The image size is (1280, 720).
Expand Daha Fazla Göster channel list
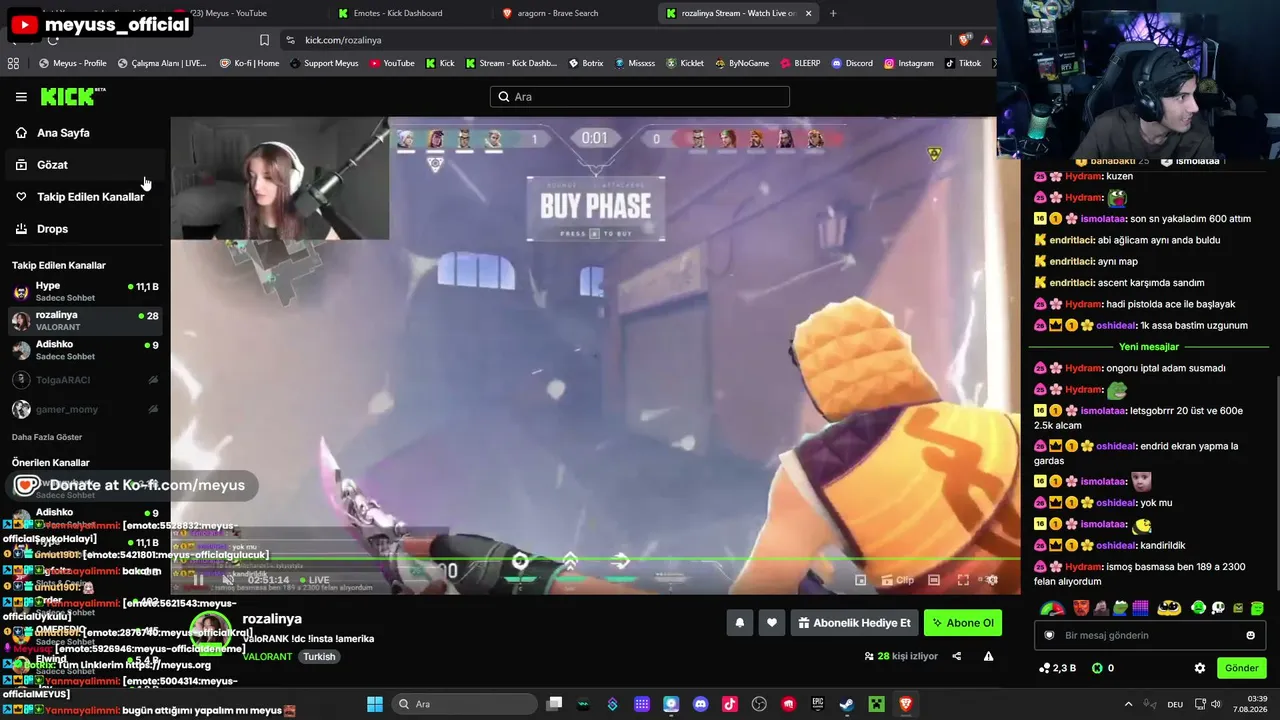(x=47, y=437)
